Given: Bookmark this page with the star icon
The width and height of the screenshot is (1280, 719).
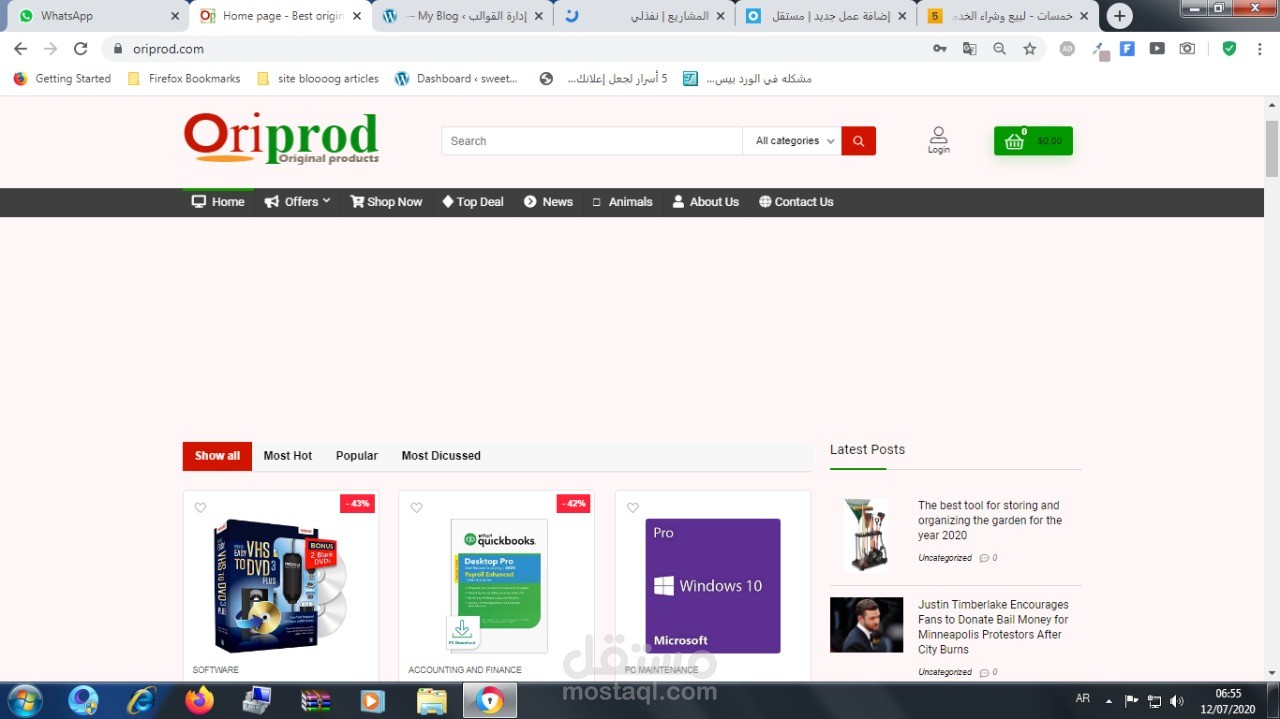Looking at the screenshot, I should coord(1030,48).
